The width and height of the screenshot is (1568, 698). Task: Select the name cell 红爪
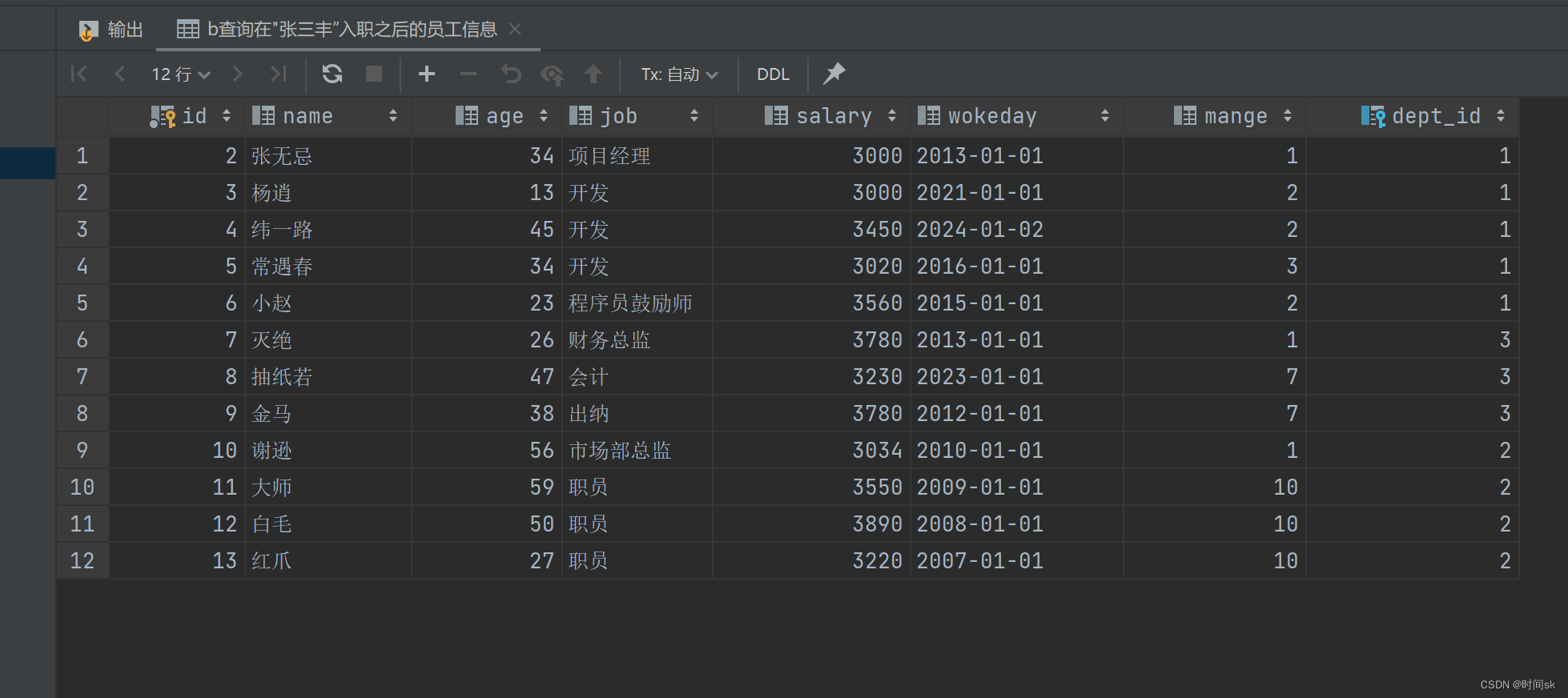point(328,561)
